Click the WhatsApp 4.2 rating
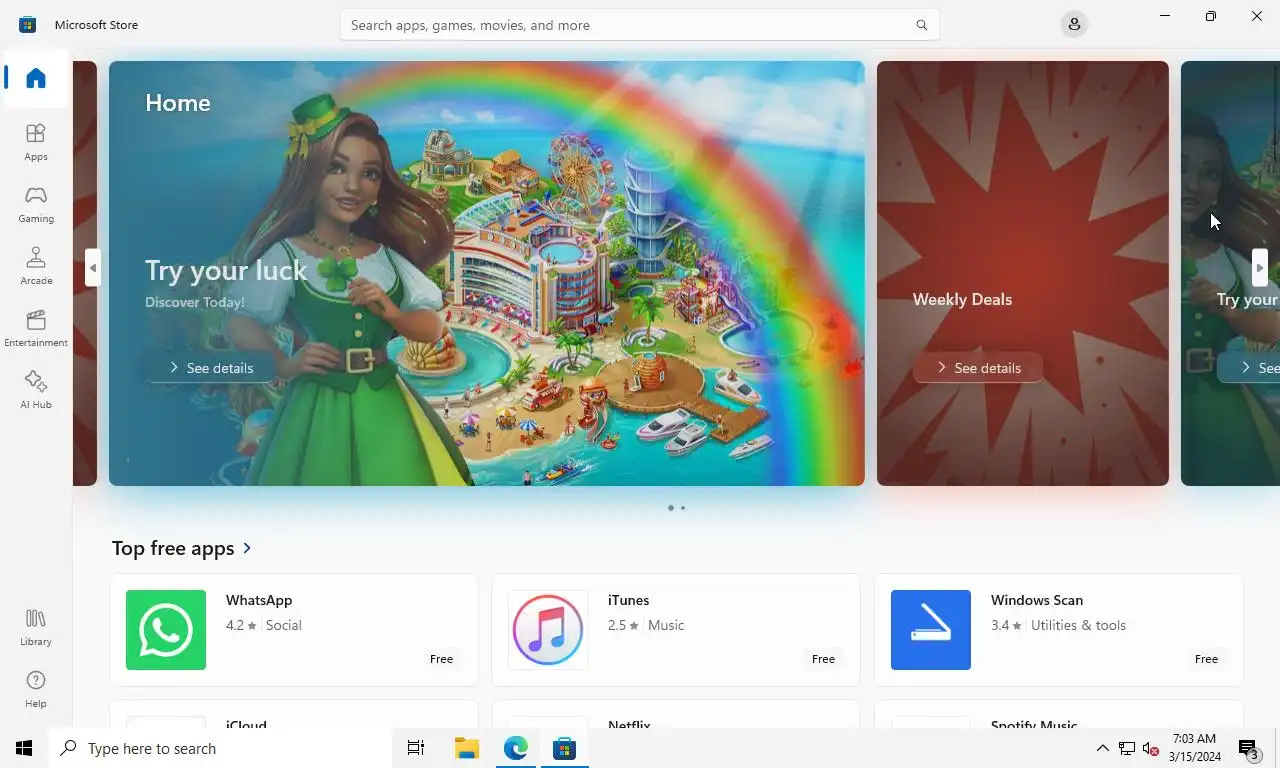 (241, 625)
